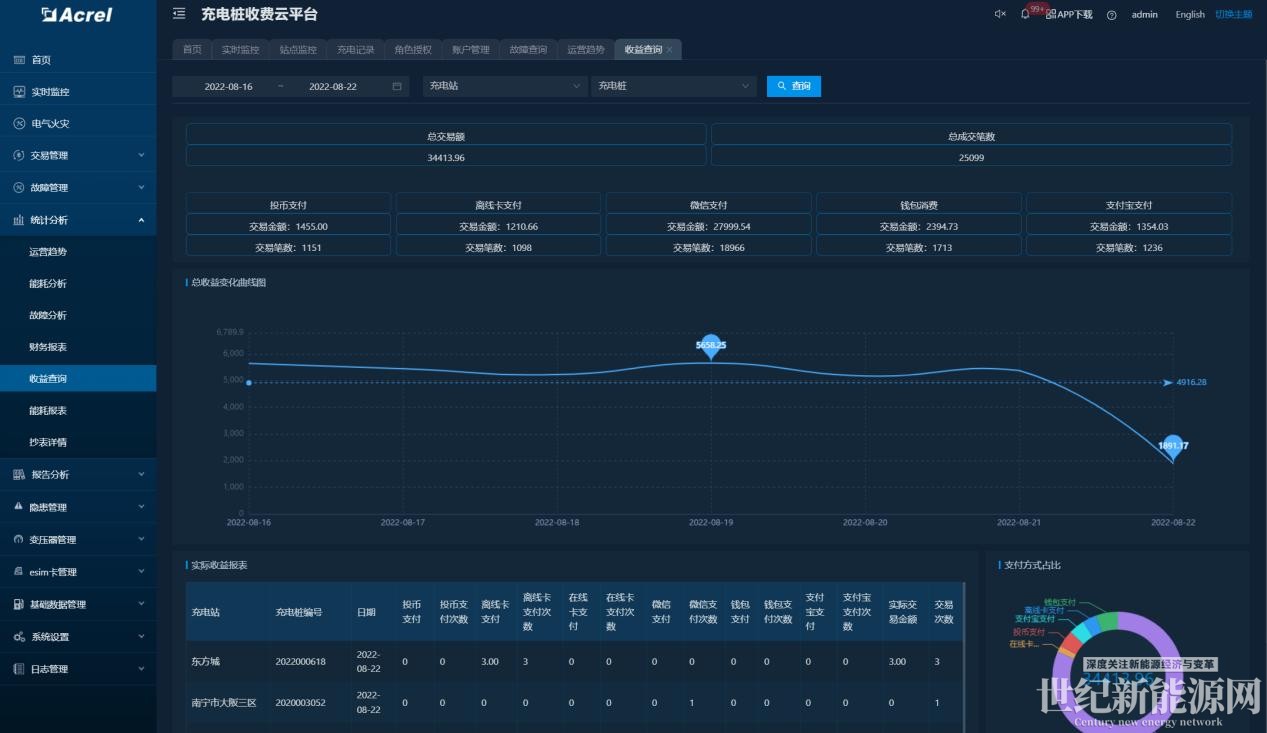This screenshot has height=733, width=1267.
Task: Click the 实时监控 monitor icon in sidebar
Action: coord(19,92)
